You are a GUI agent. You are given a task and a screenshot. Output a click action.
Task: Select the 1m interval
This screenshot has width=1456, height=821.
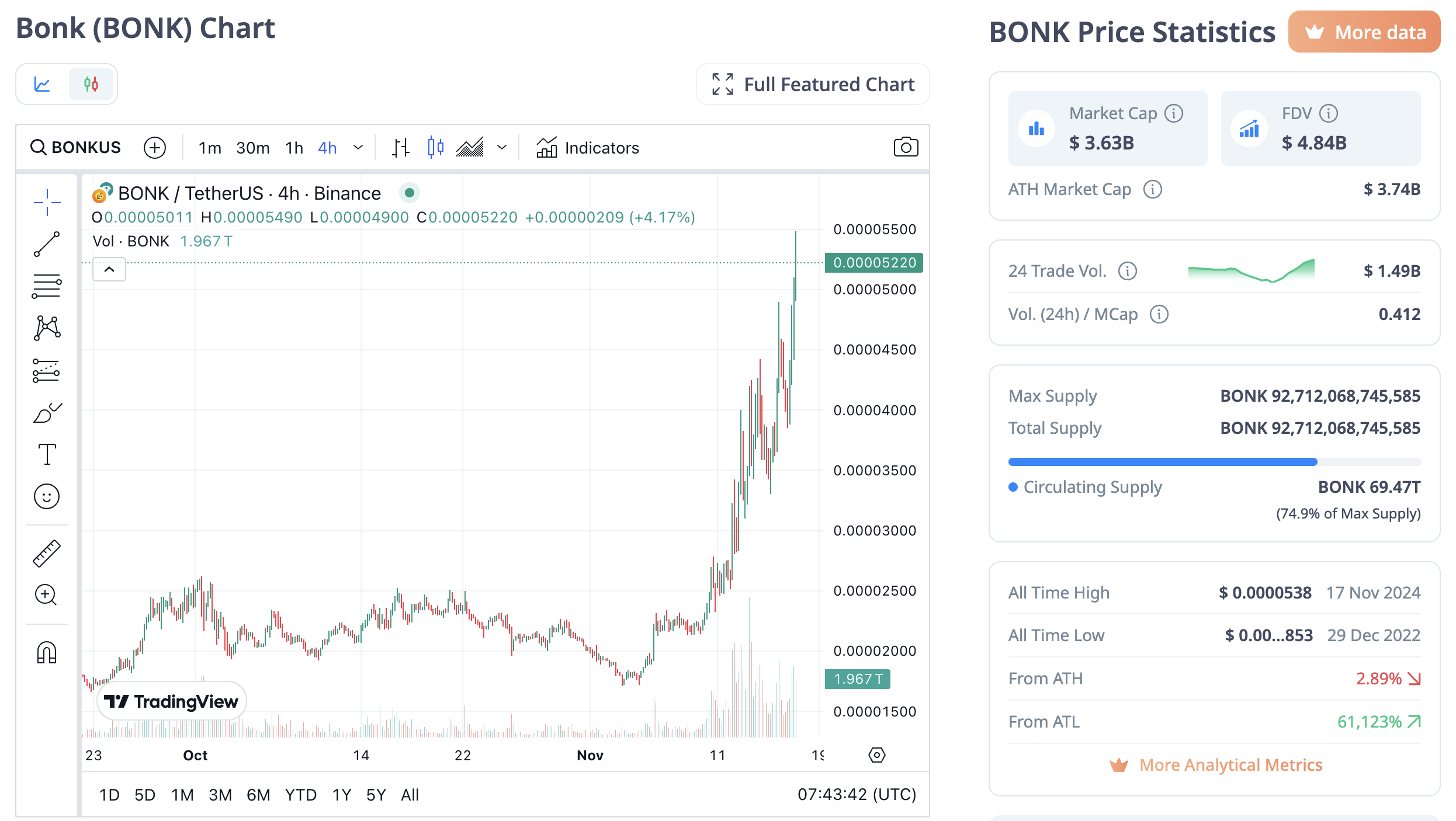(x=210, y=148)
